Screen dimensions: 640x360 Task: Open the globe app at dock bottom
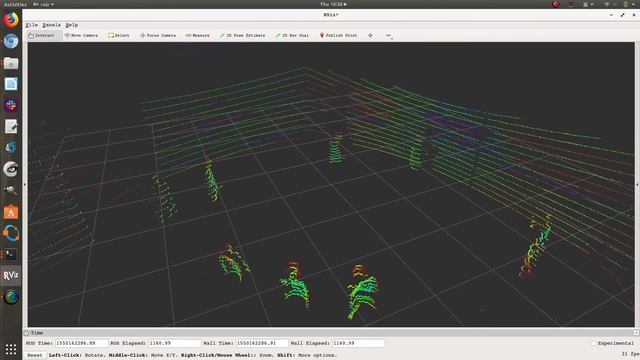click(11, 297)
